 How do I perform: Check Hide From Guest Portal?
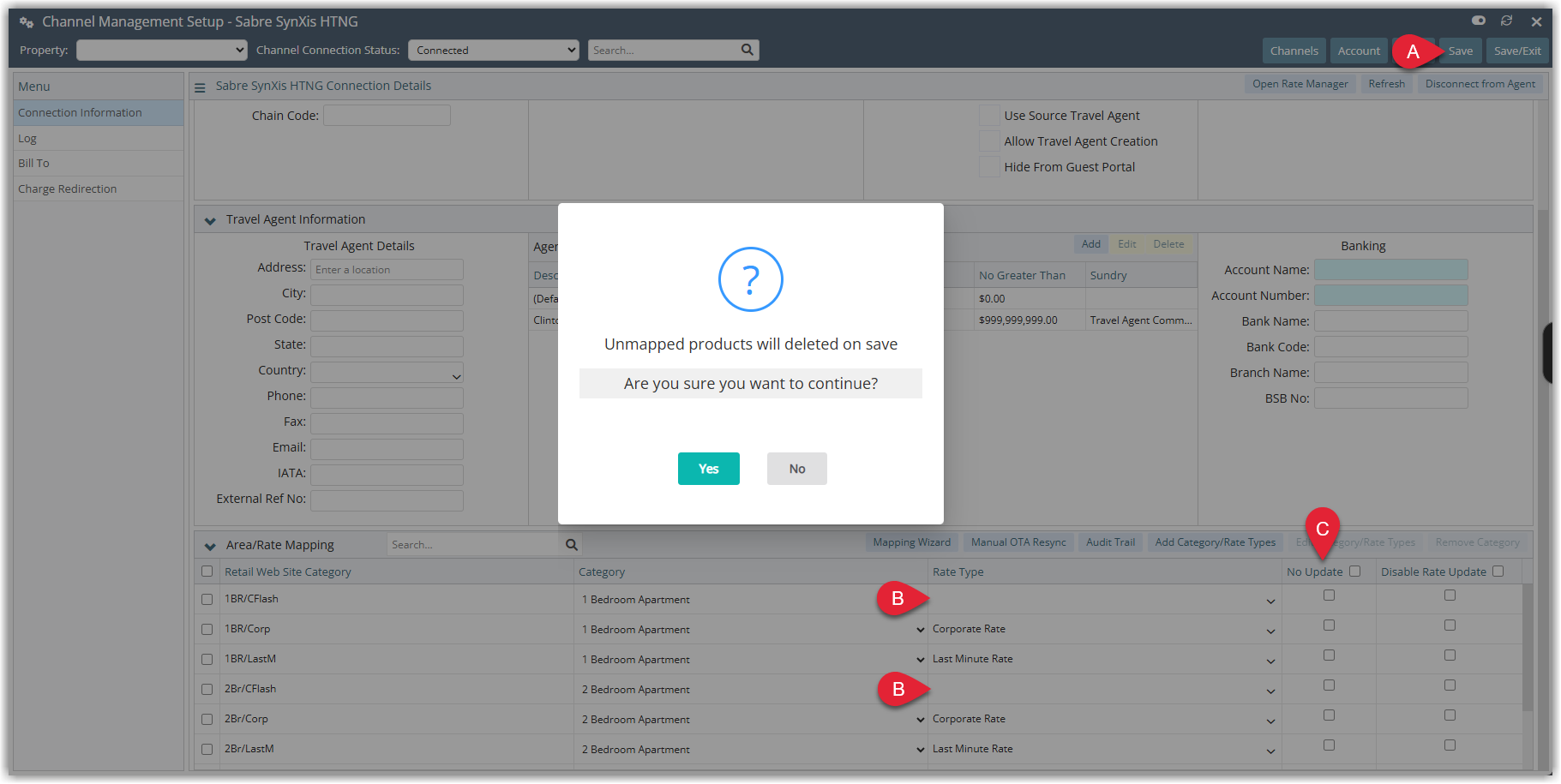[989, 166]
